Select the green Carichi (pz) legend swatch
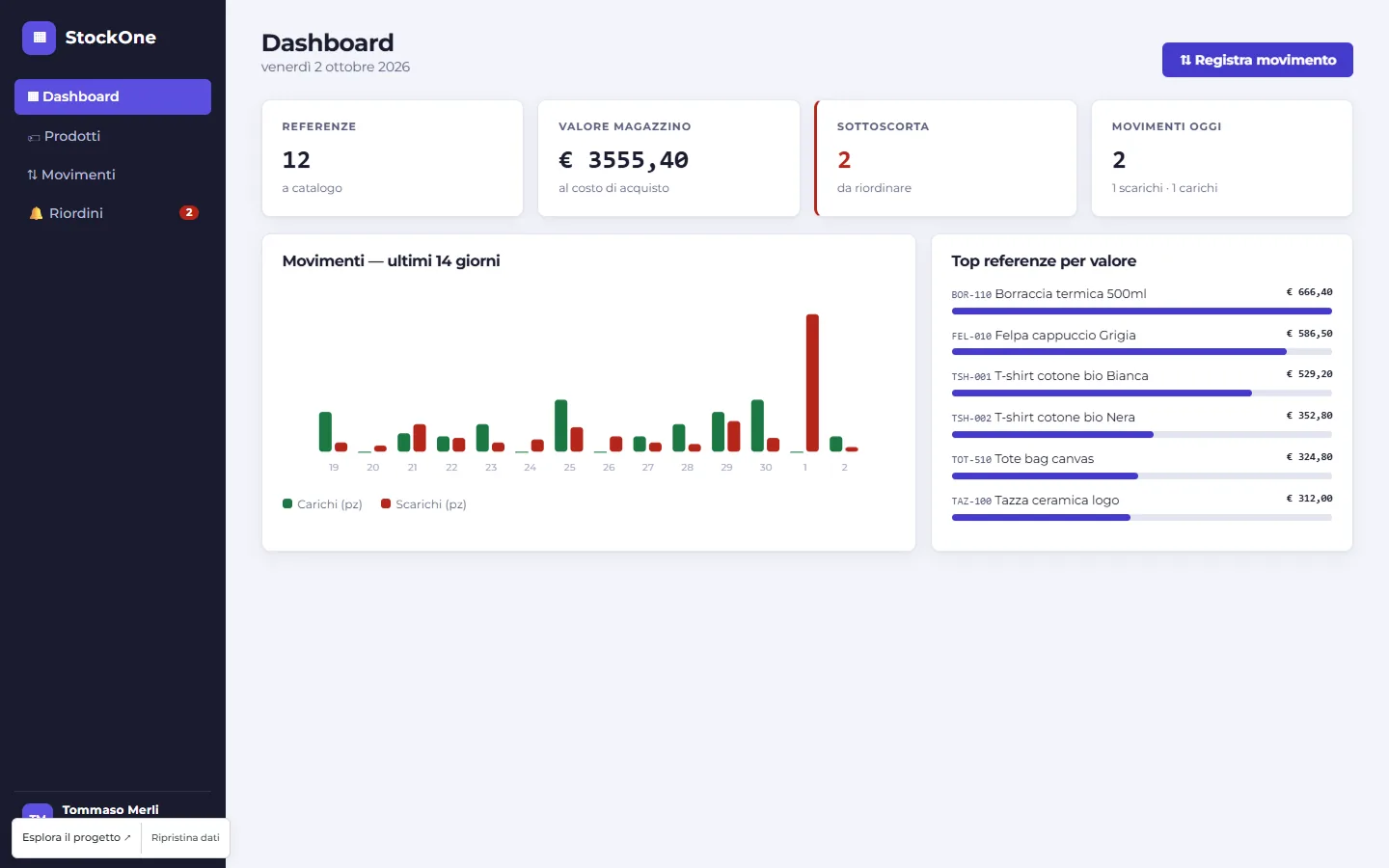Image resolution: width=1389 pixels, height=868 pixels. tap(287, 503)
